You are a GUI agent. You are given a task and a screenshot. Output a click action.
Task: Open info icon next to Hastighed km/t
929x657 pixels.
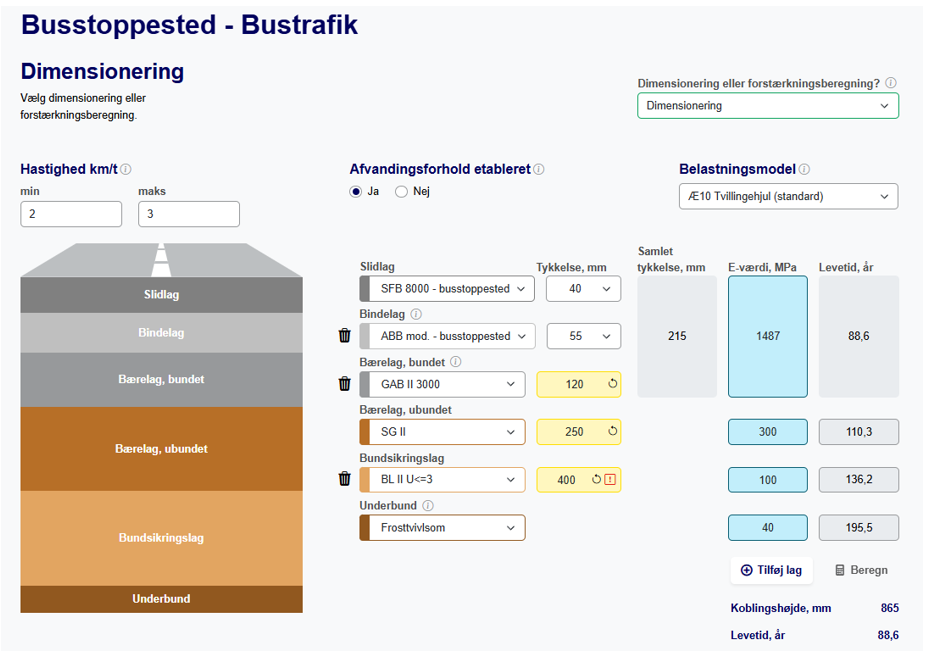(126, 170)
